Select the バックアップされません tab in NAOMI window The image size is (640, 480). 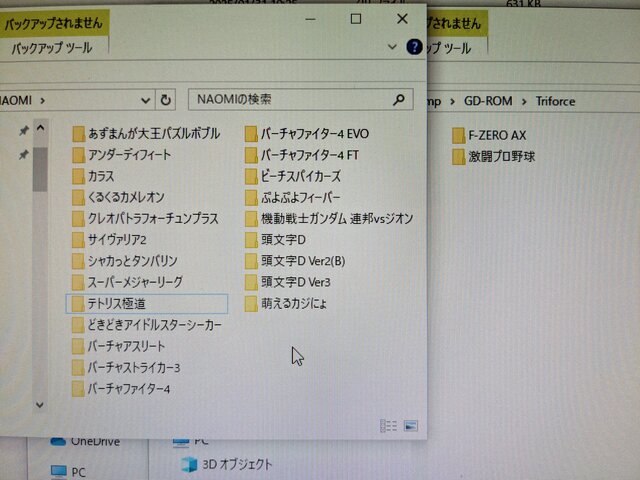[x=53, y=23]
